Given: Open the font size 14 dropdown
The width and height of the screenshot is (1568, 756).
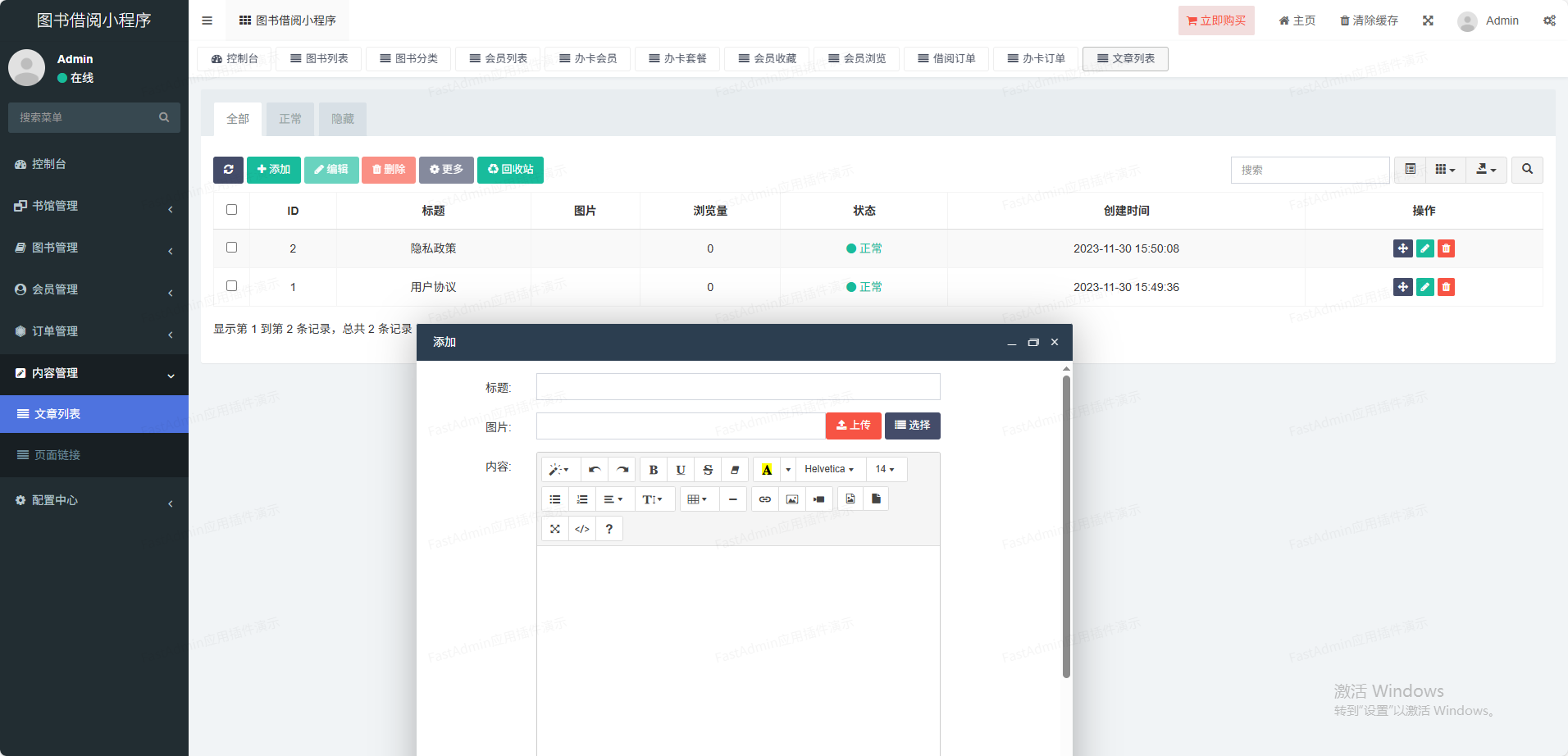Looking at the screenshot, I should (885, 470).
